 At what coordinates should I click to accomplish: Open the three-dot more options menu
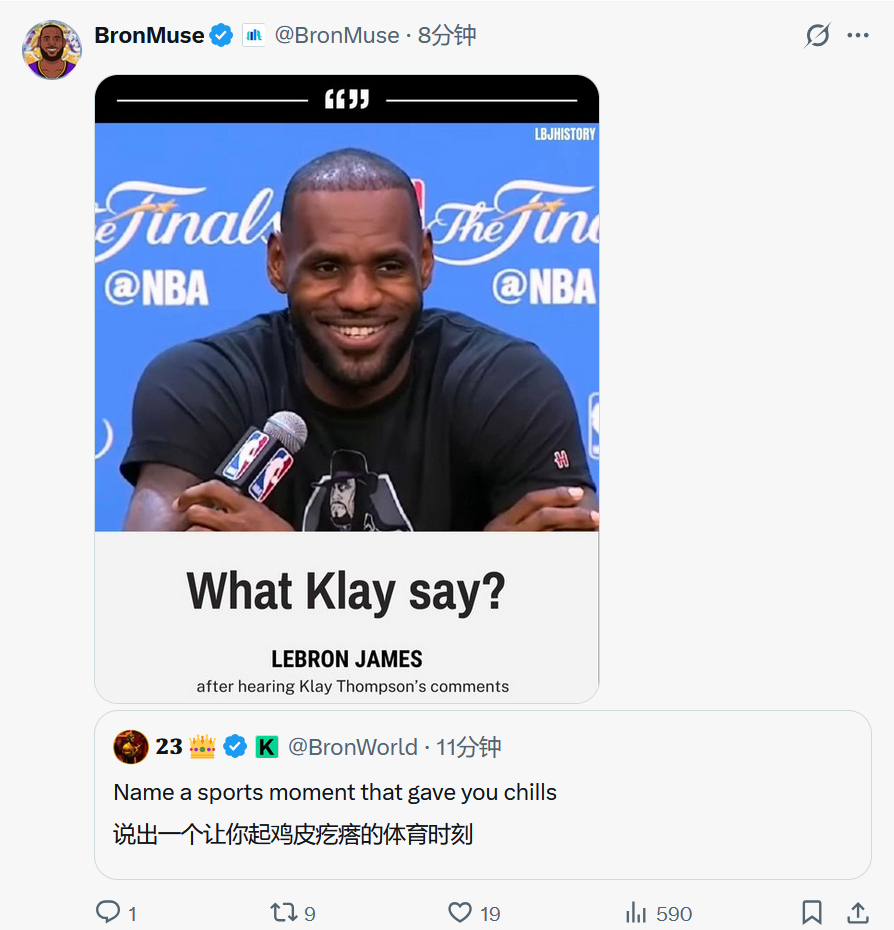click(x=858, y=36)
